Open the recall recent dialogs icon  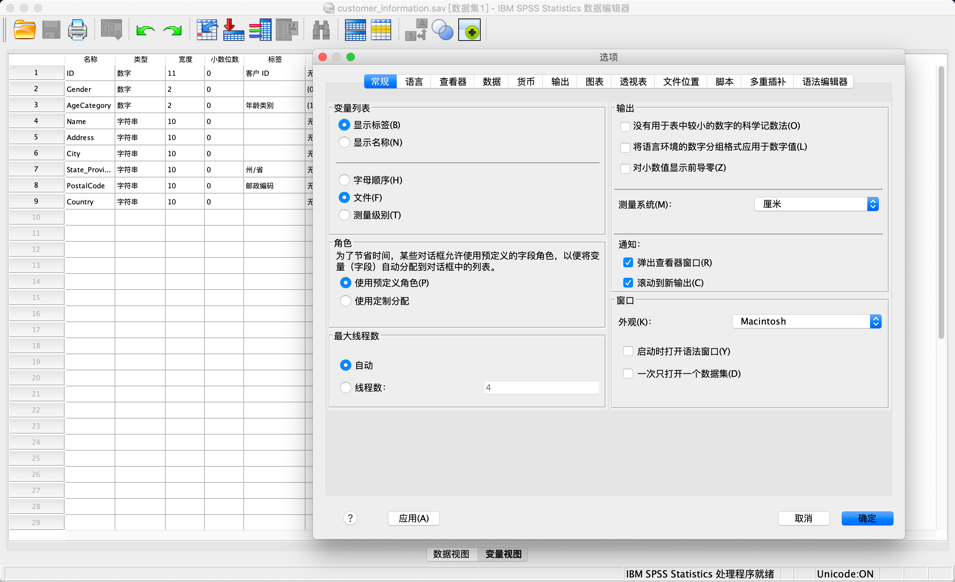tap(111, 30)
